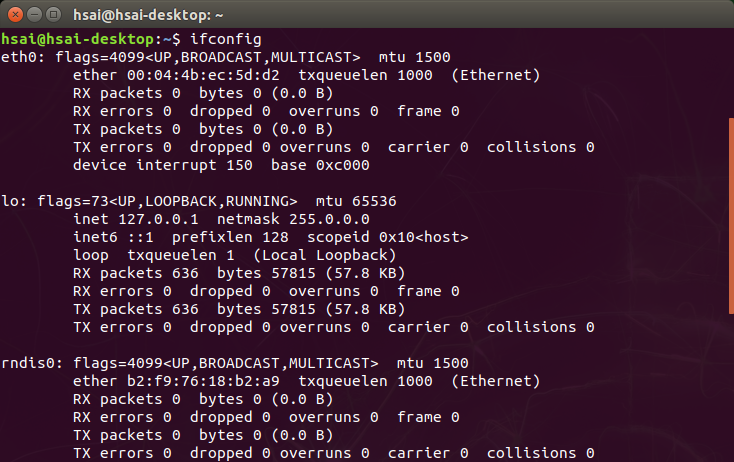734x462 pixels.
Task: Click lo TX packets 636 text
Action: [136, 309]
